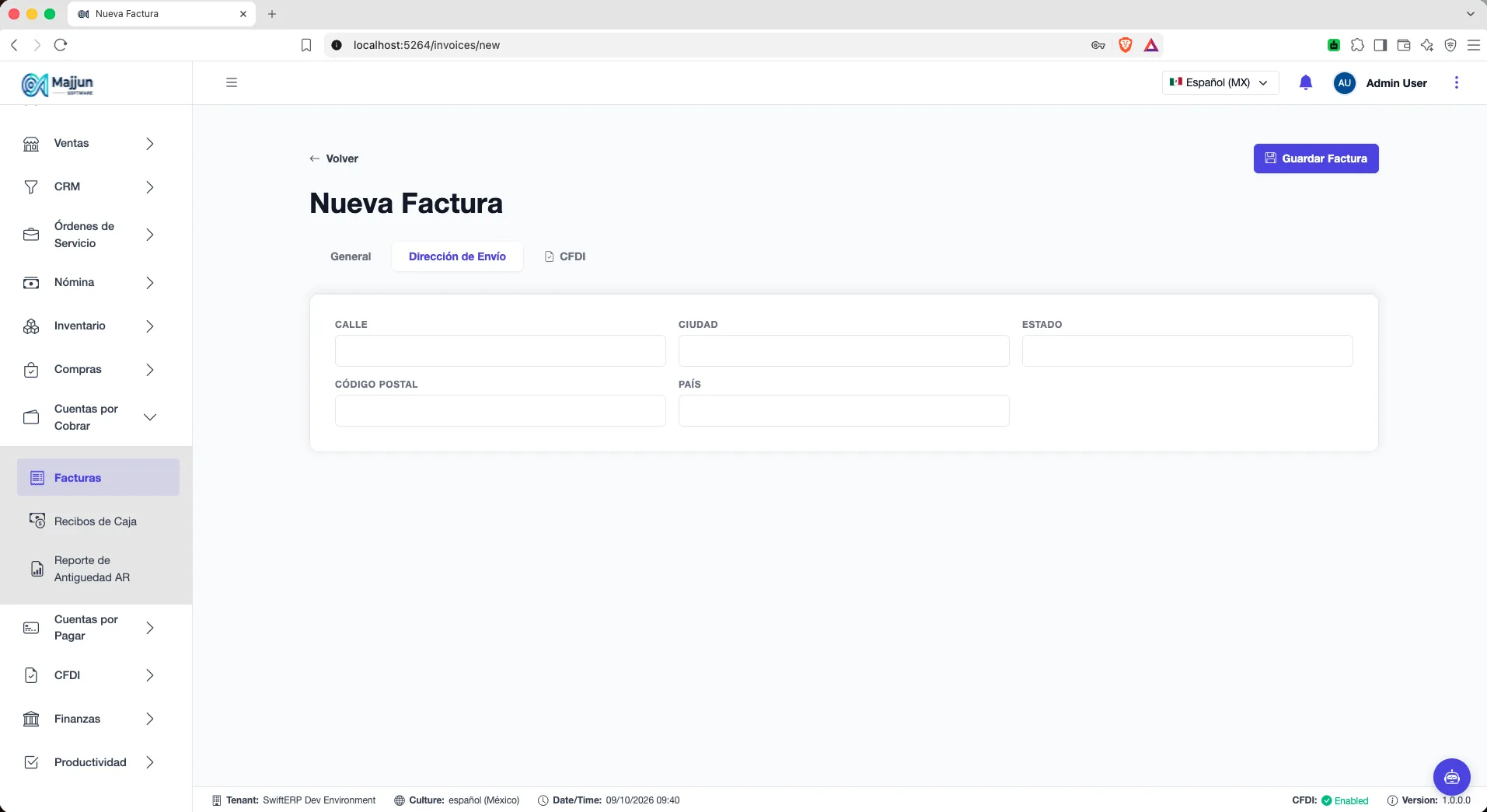Open Reporte de Antigüedad AR
1487x812 pixels.
click(98, 569)
